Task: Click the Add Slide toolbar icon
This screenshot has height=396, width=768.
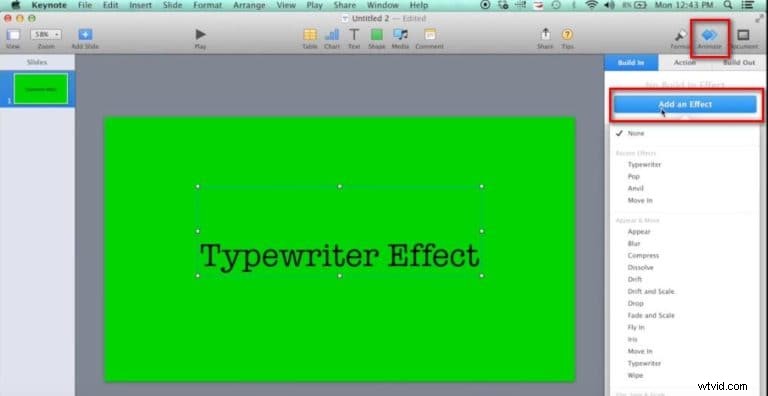Action: (85, 35)
